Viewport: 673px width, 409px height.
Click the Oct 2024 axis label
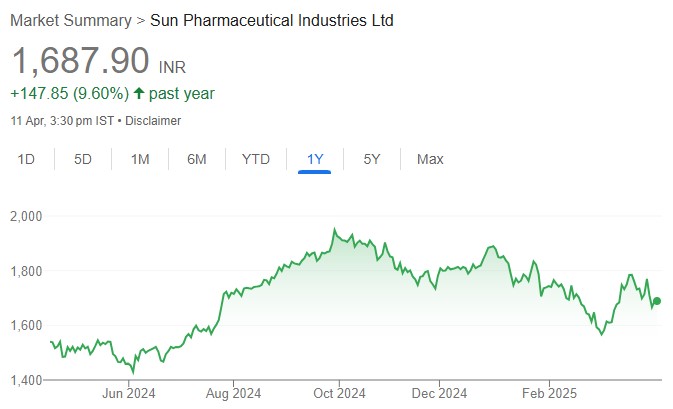[x=339, y=393]
